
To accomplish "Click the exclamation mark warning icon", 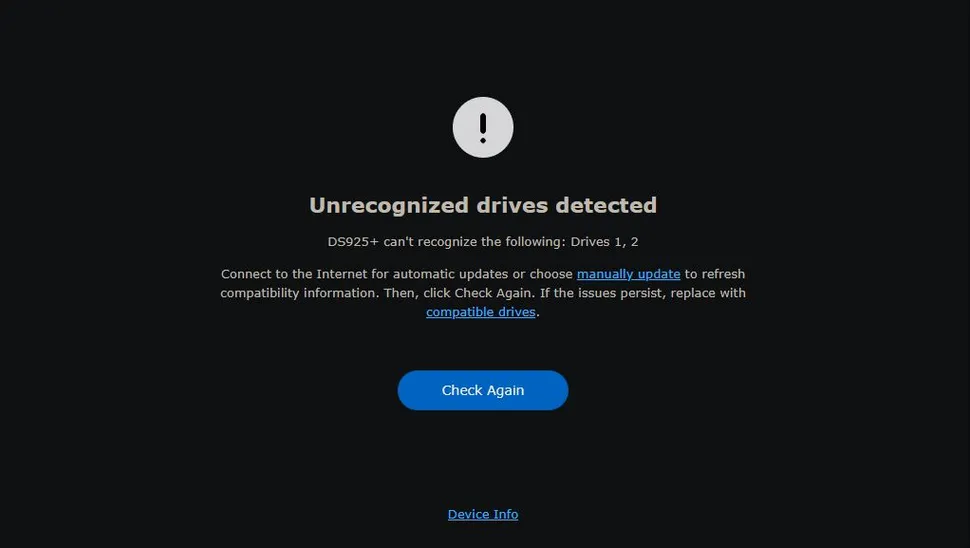I will tap(483, 128).
